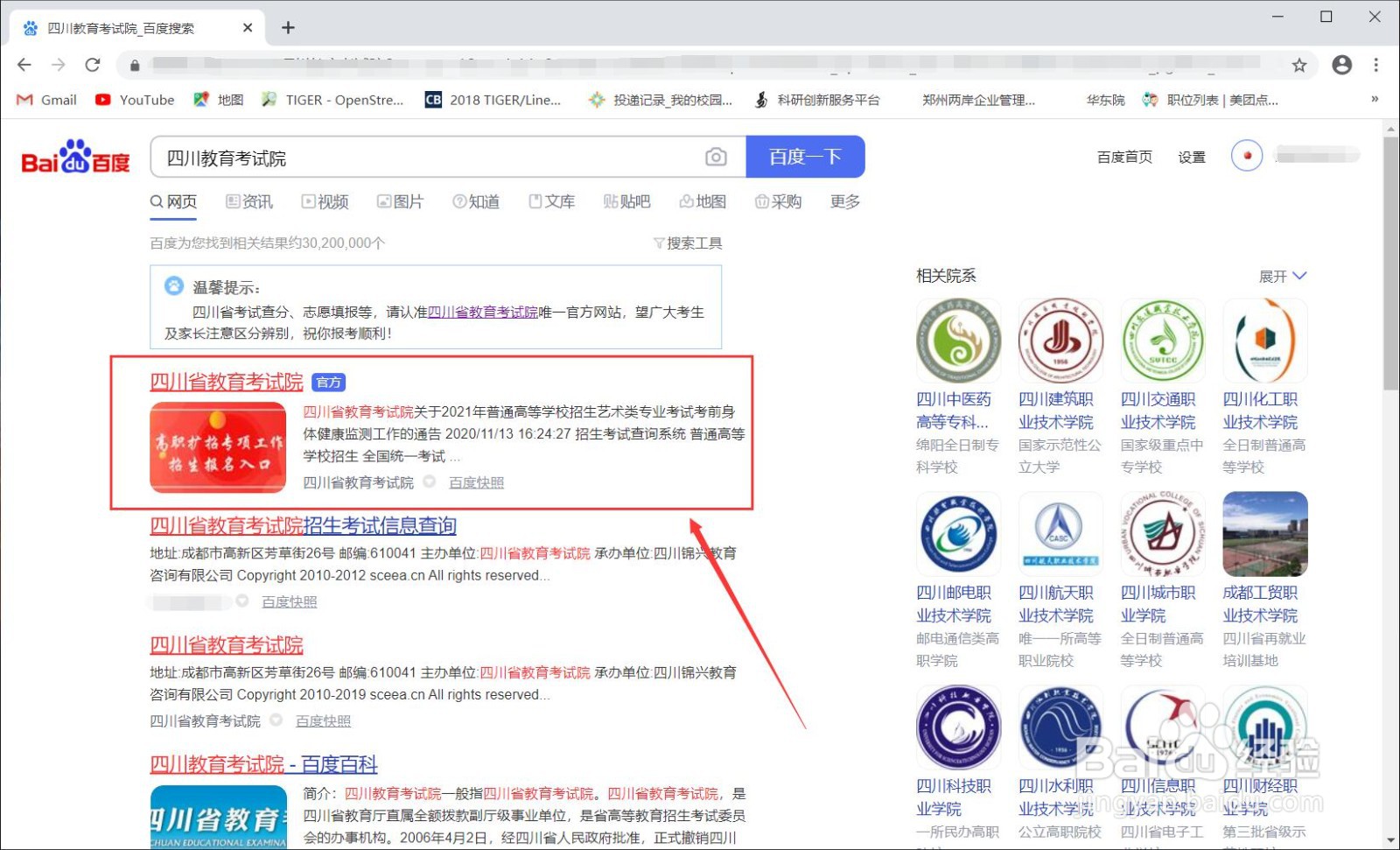Click the browser back arrow
The height and width of the screenshot is (850, 1400).
(24, 65)
